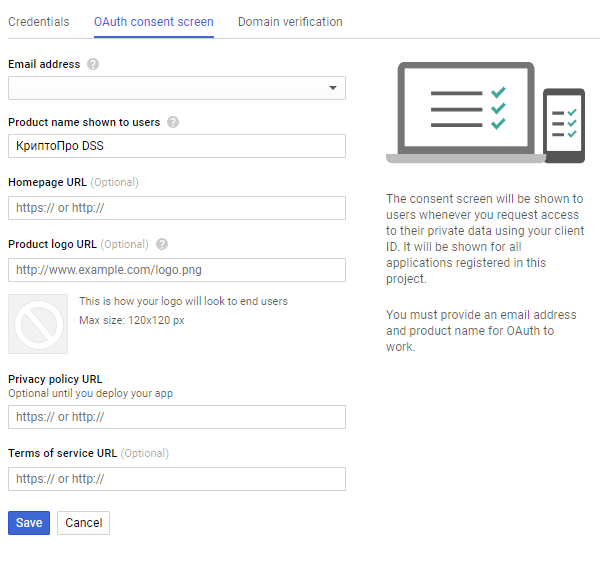The height and width of the screenshot is (566, 600).
Task: Select the Terms of service URL input
Action: [177, 479]
